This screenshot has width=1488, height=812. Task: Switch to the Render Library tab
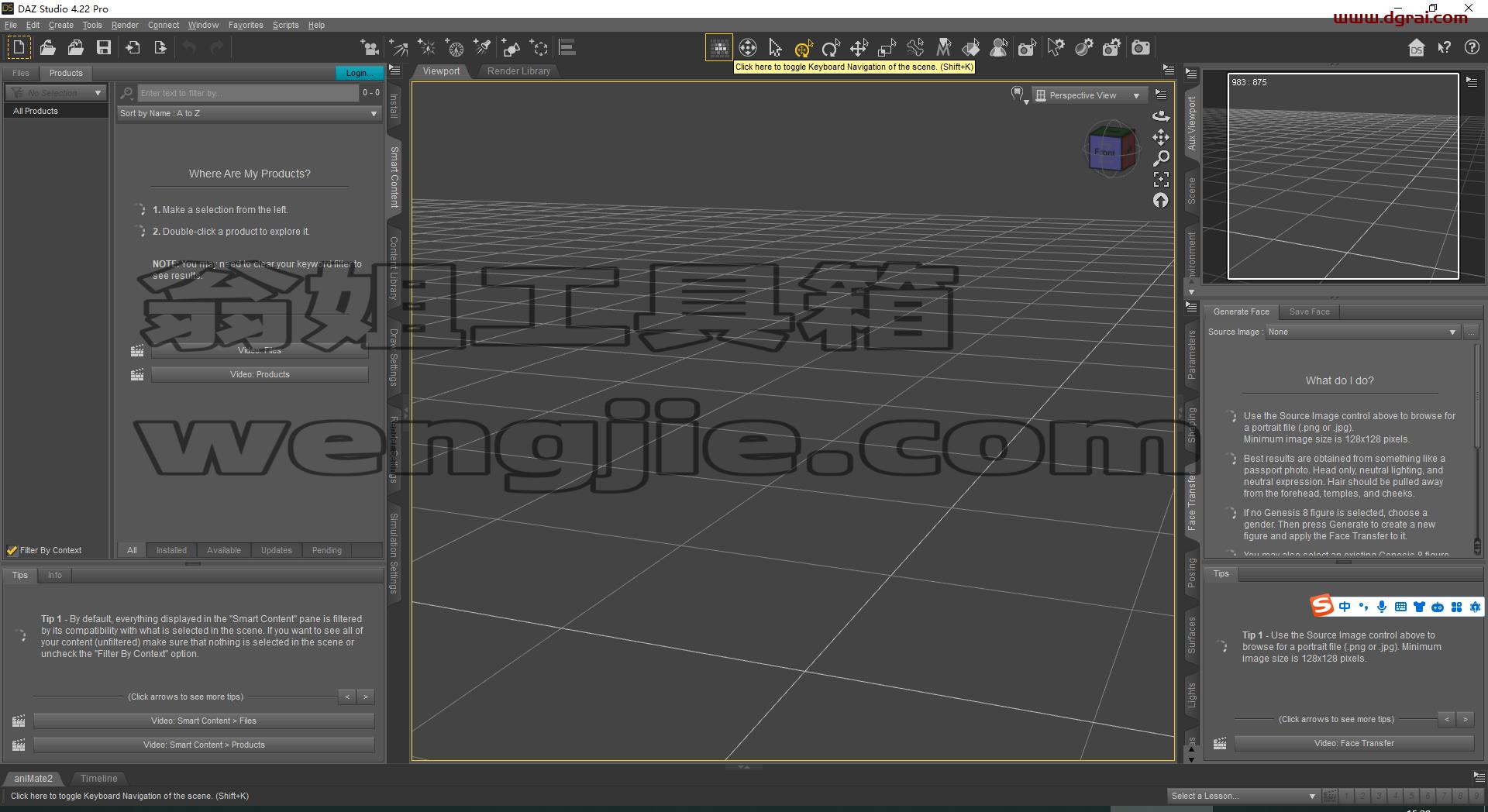pos(518,71)
